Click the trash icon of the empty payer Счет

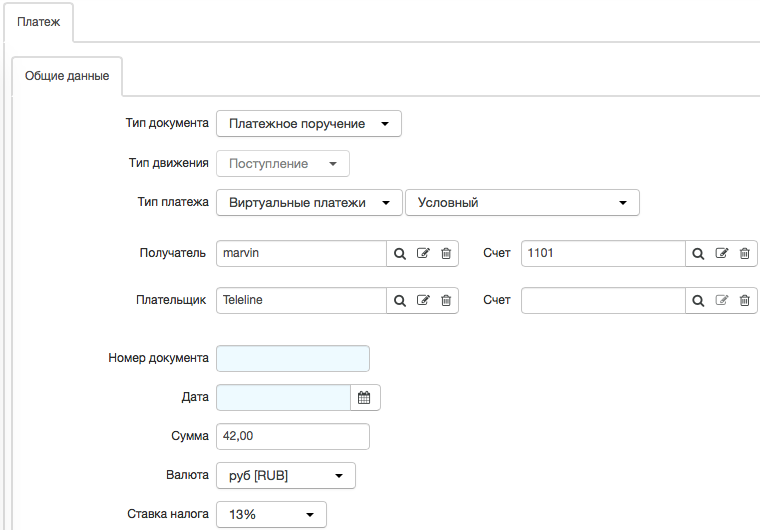pyautogui.click(x=744, y=300)
